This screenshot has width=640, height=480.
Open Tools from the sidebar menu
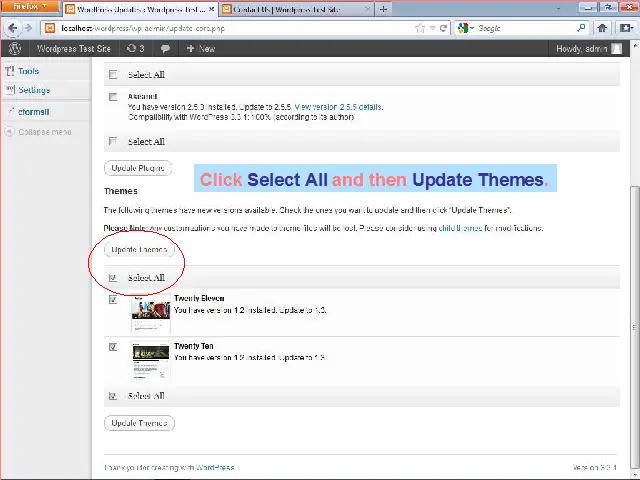coord(28,71)
